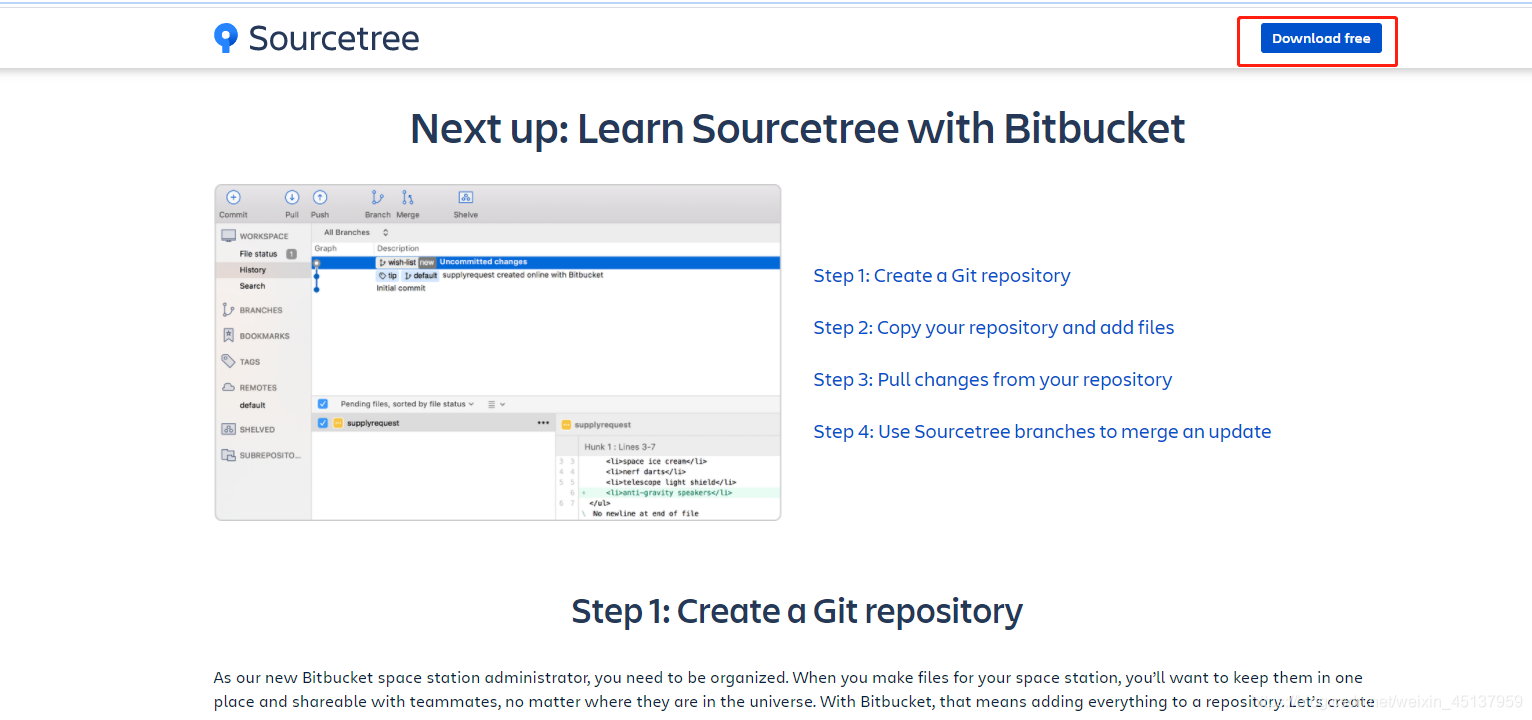Viewport: 1532px width, 720px height.
Task: Switch to the History view
Action: coord(254,270)
